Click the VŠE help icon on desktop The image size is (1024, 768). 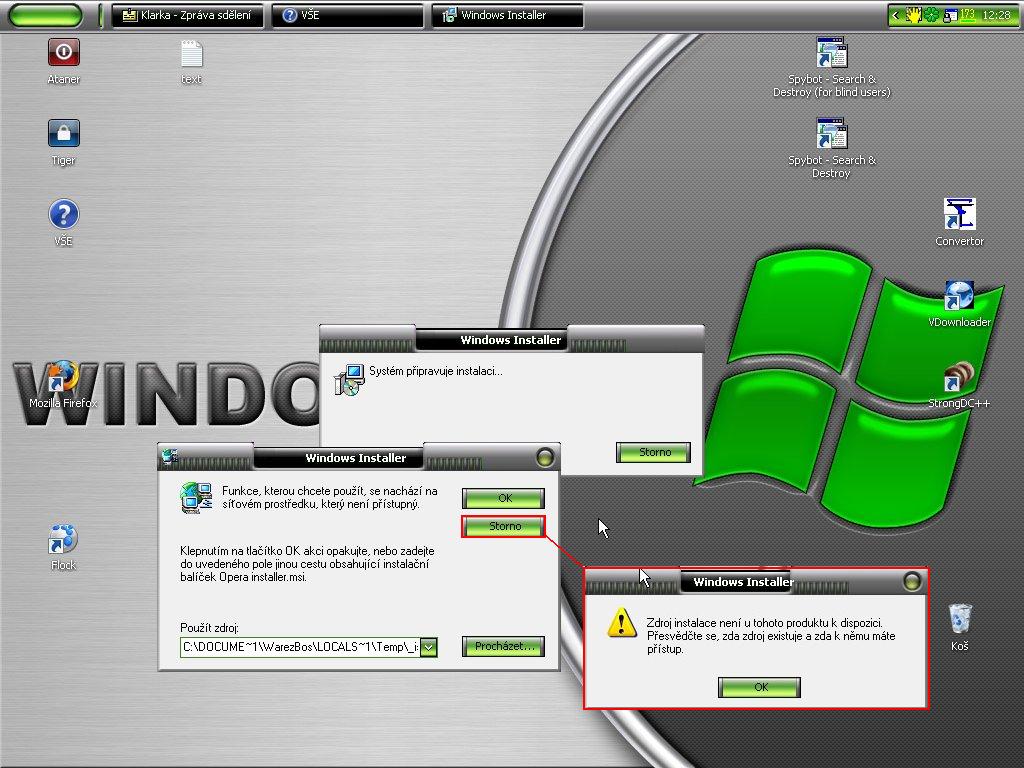(x=63, y=214)
